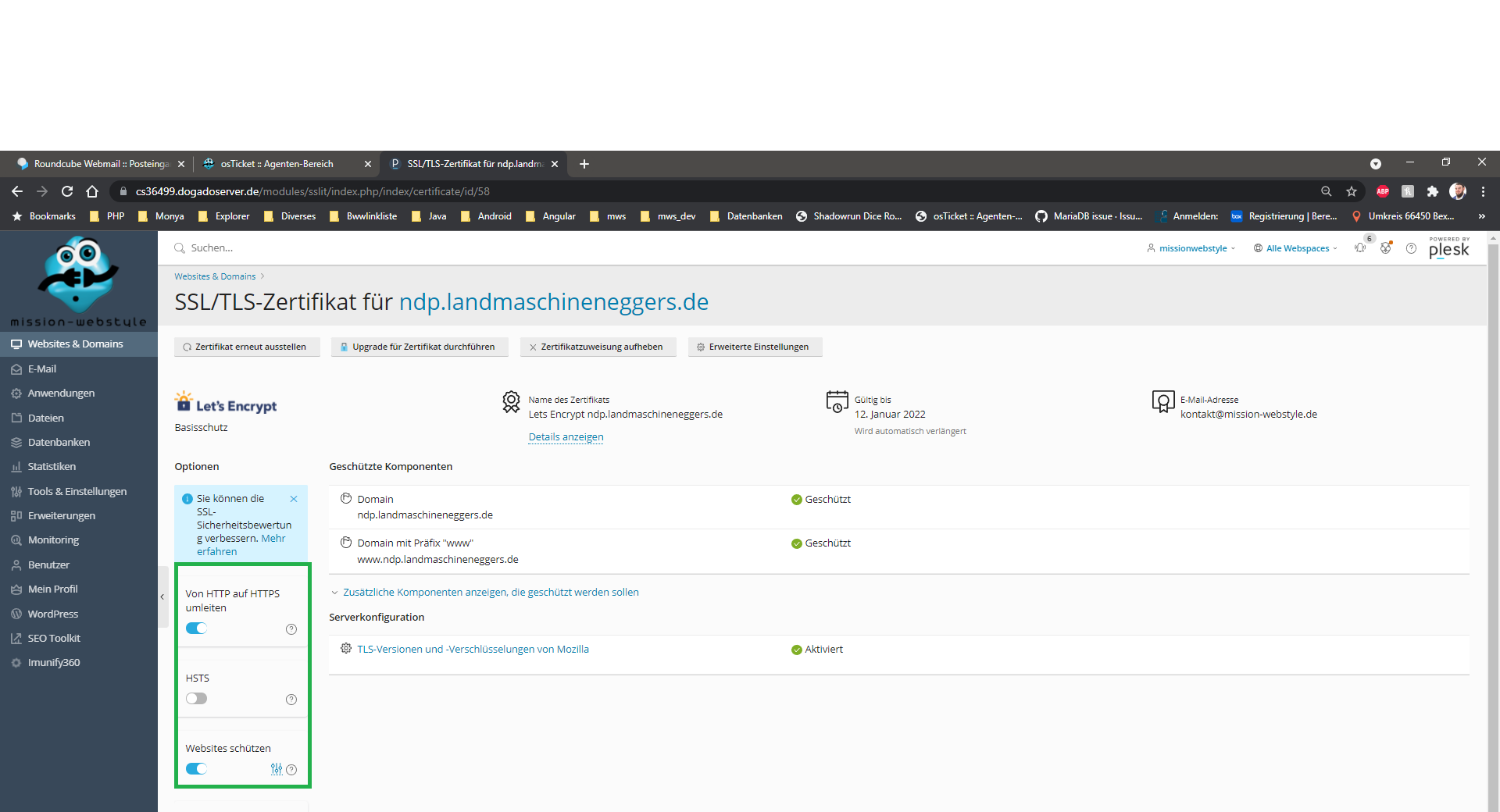Click the browser reload page icon
The image size is (1500, 812).
67,191
